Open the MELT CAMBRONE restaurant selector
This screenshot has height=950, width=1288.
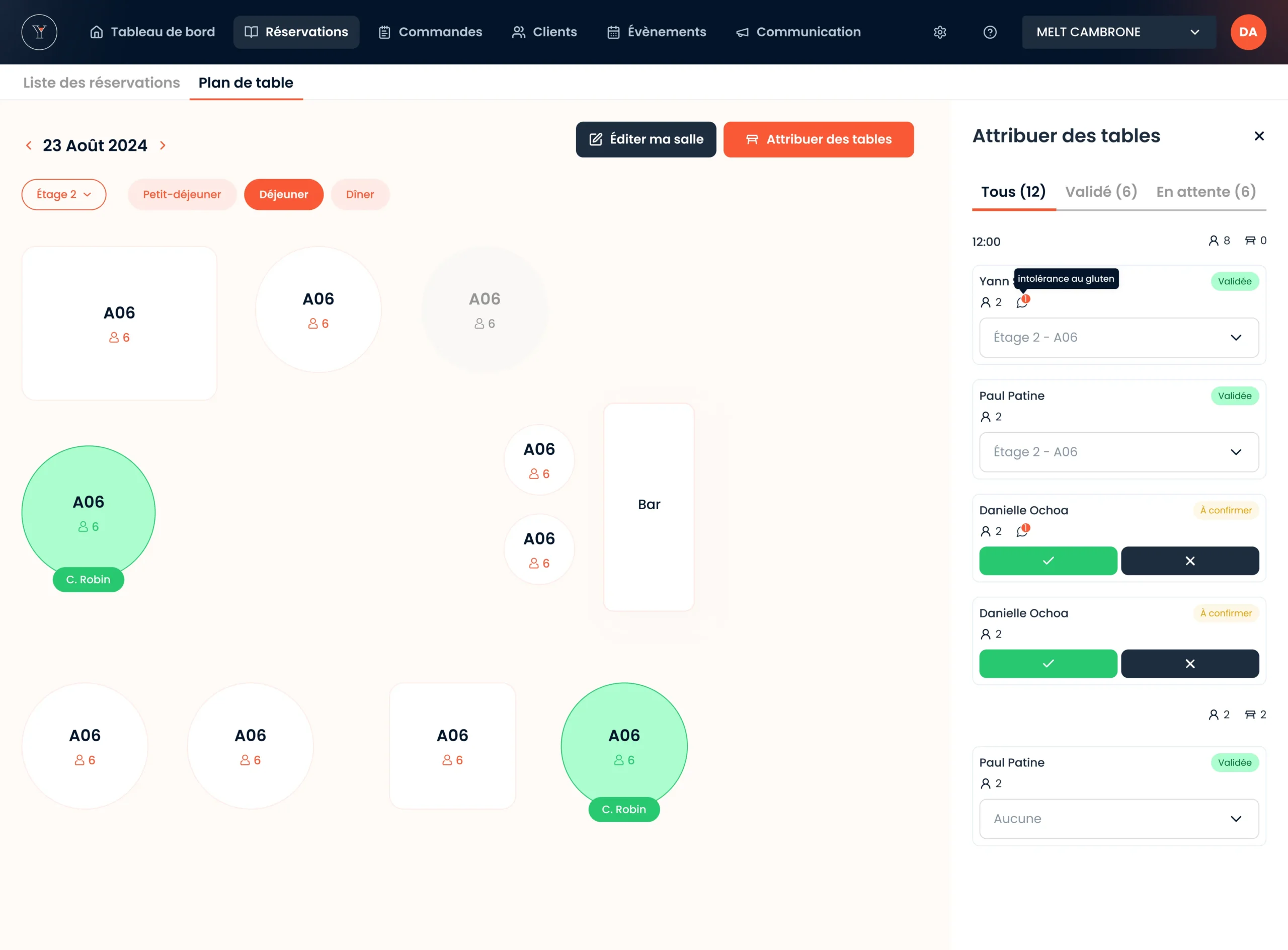[1118, 32]
